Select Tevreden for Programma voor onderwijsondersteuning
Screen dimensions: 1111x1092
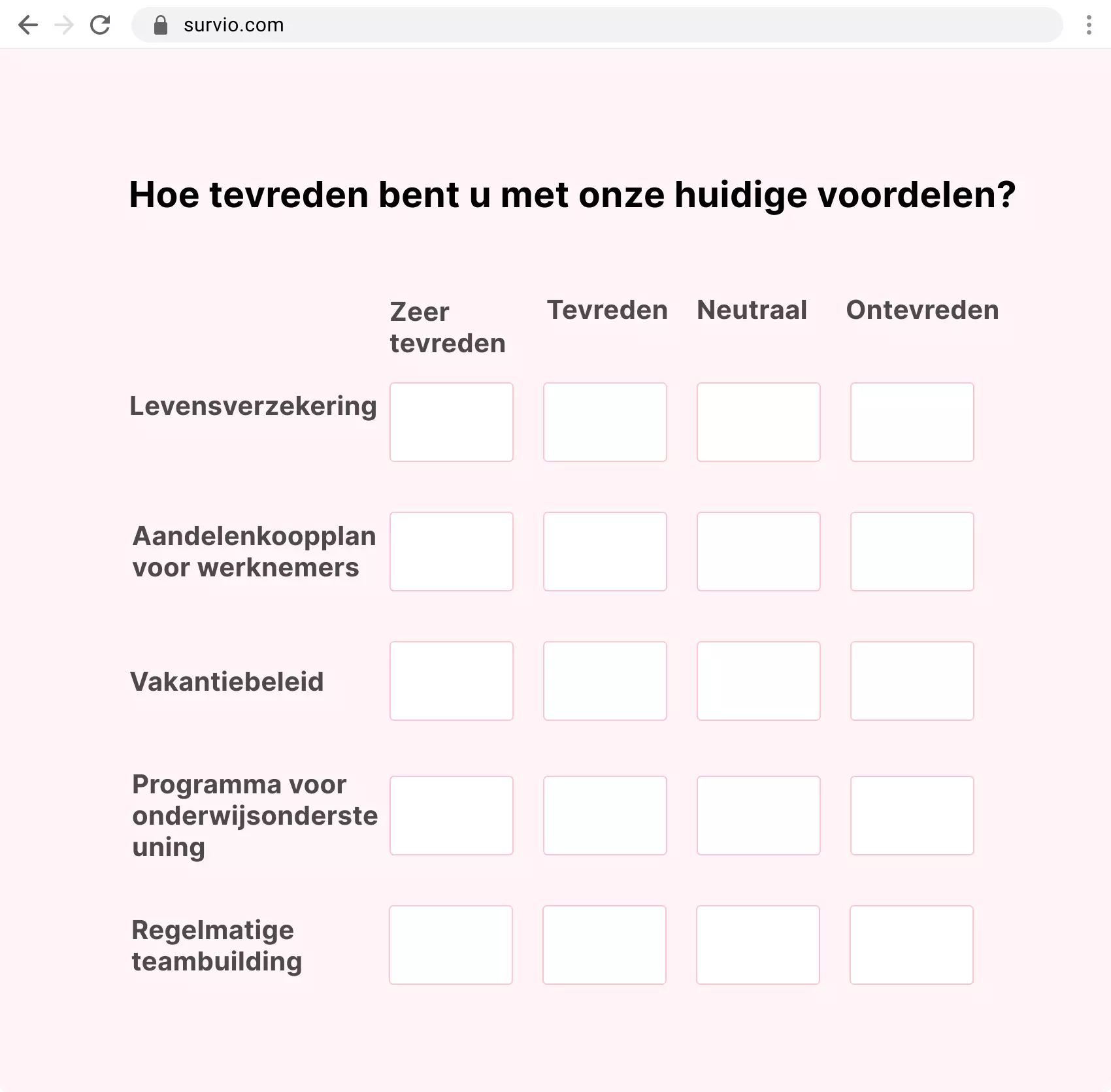click(x=605, y=815)
